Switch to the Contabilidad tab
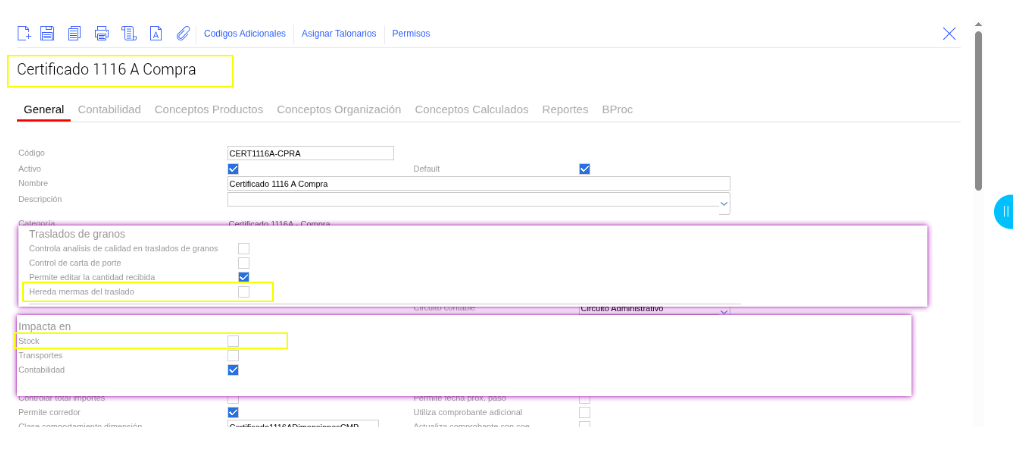Screen dimensions: 1013x466 pyautogui.click(x=109, y=109)
